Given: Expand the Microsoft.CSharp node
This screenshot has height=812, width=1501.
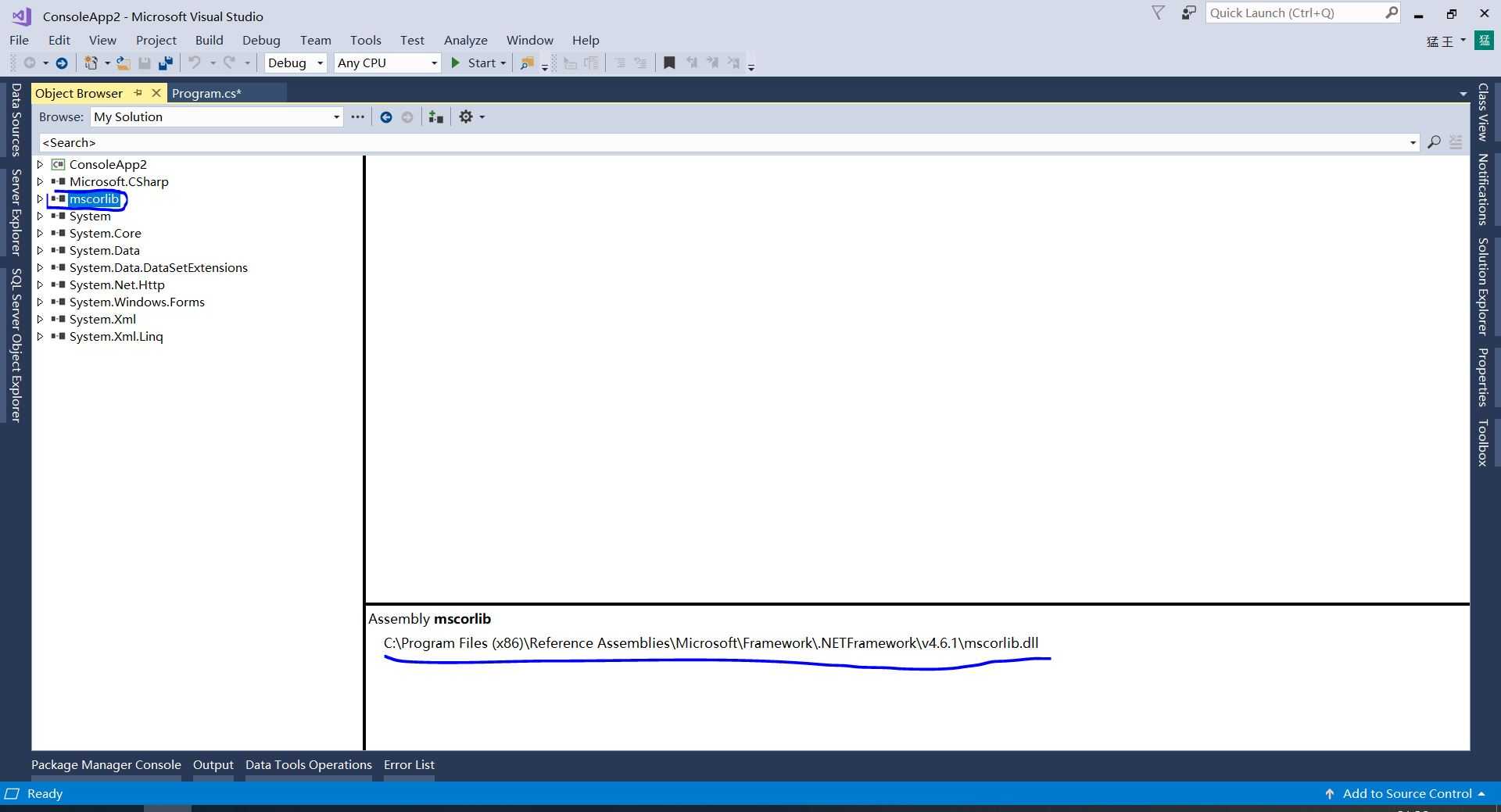Looking at the screenshot, I should [x=40, y=181].
